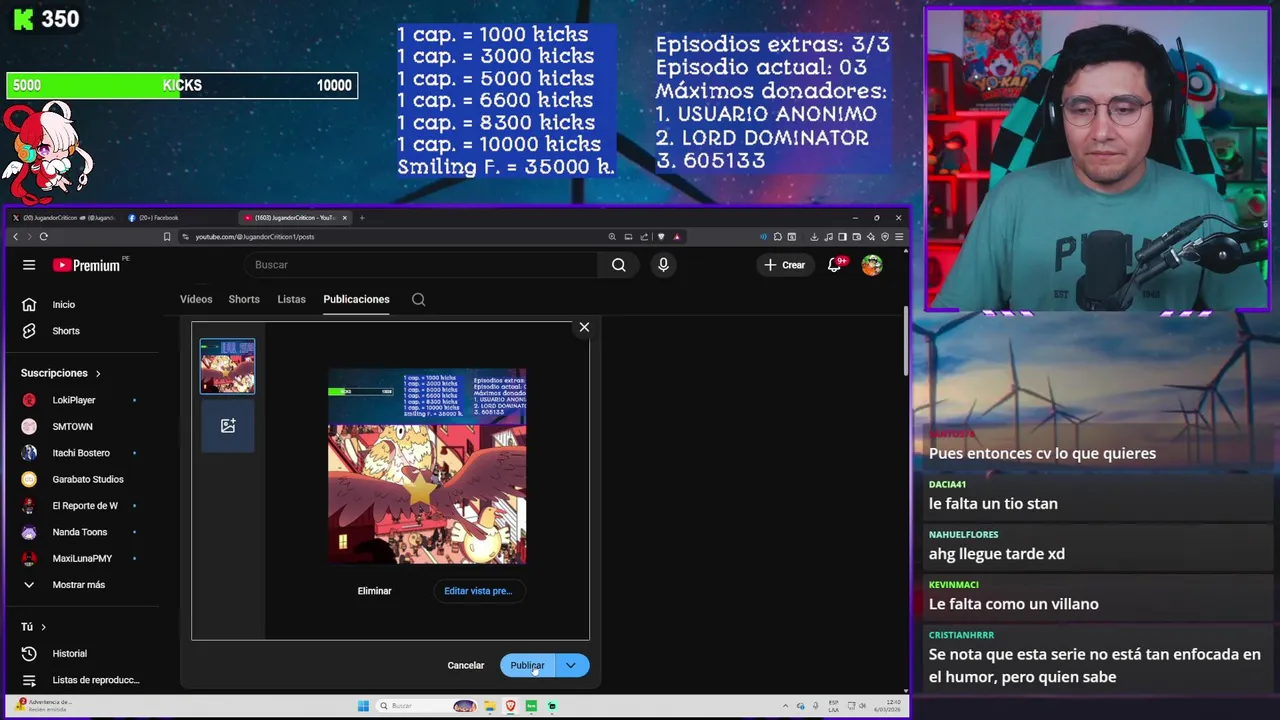Open the YouTube hamburger guide menu

tap(29, 265)
